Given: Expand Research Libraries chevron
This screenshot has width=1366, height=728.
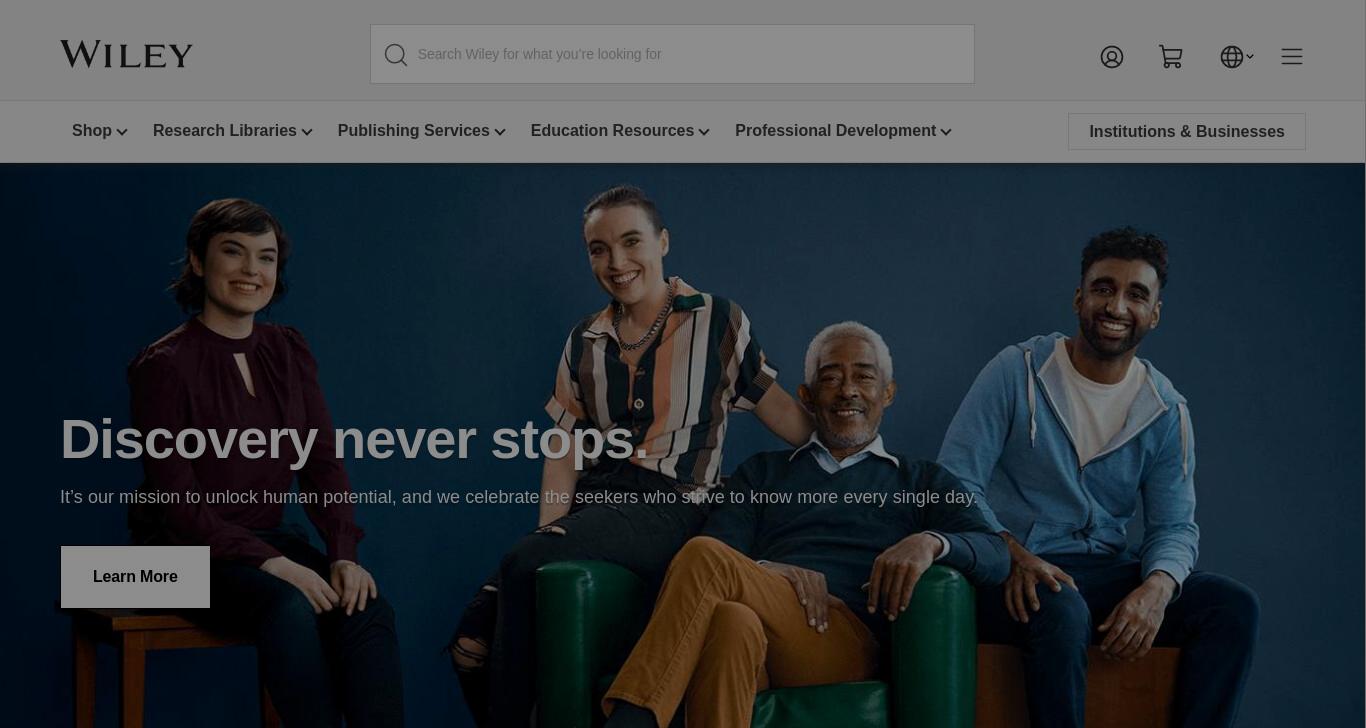Looking at the screenshot, I should coord(307,132).
